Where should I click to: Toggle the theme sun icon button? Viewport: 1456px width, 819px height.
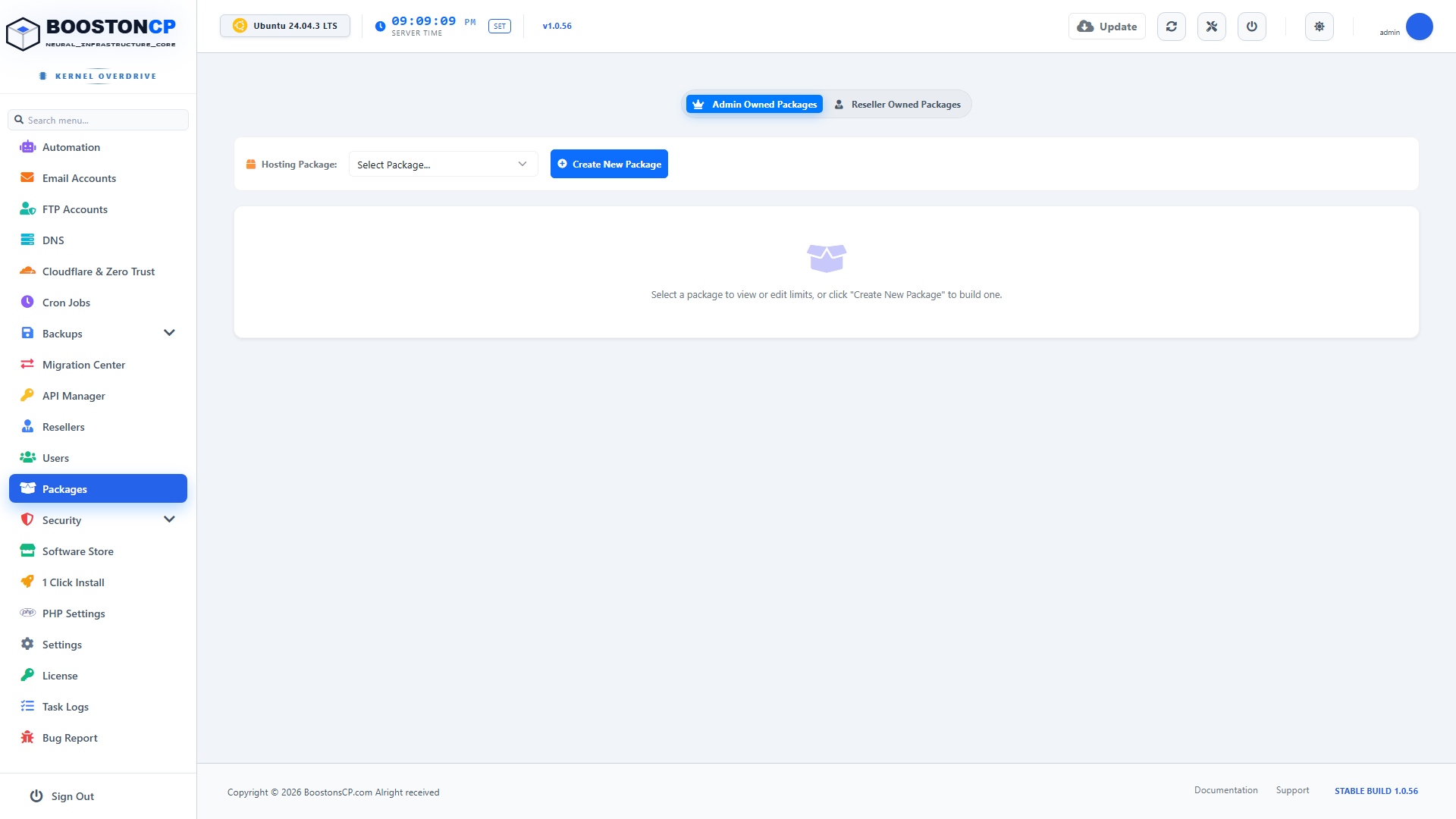tap(1319, 27)
